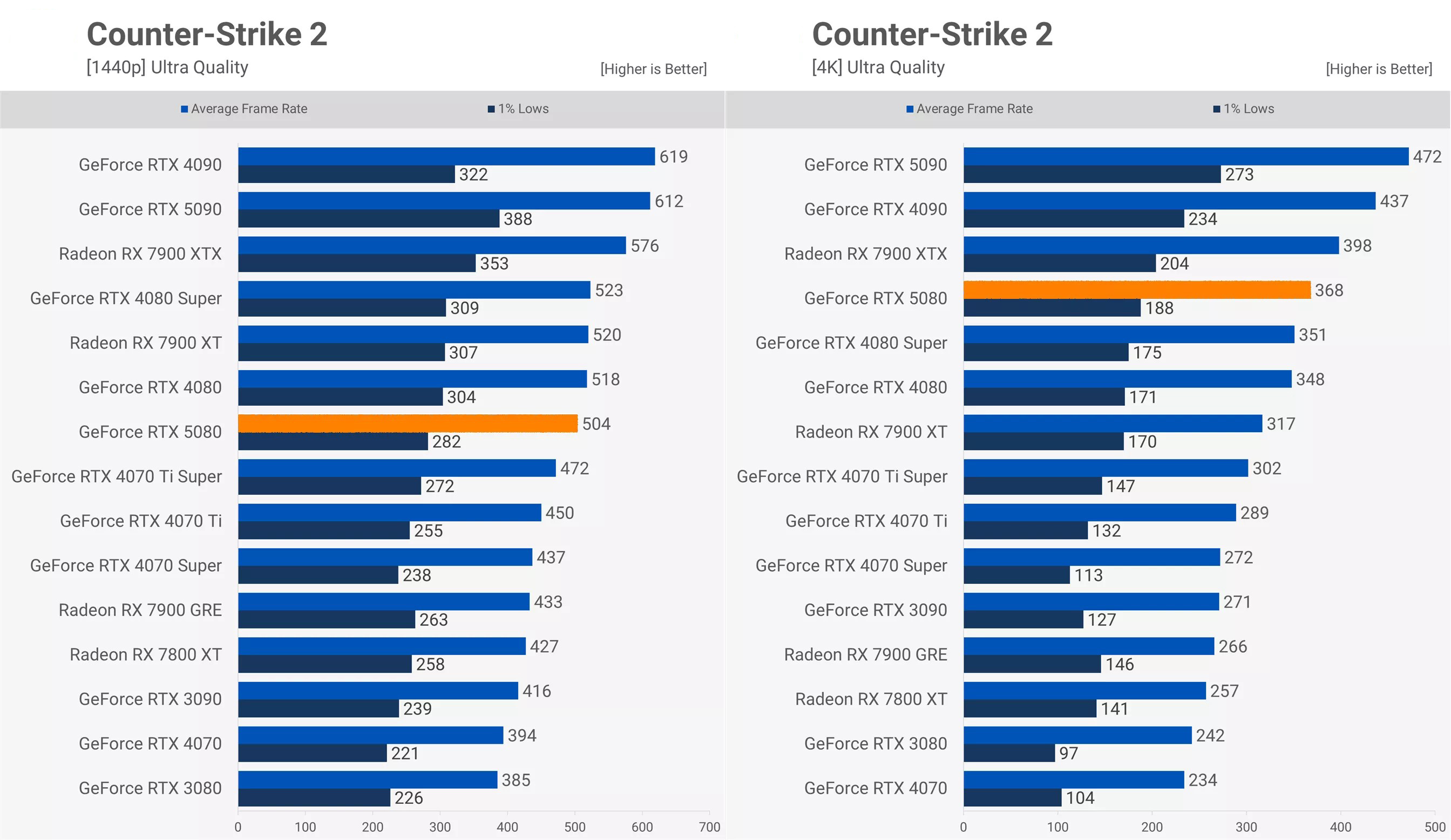Click the value '472' on the 4K RTX 5090 bar
Viewport: 1451px width, 840px height.
coord(1427,156)
